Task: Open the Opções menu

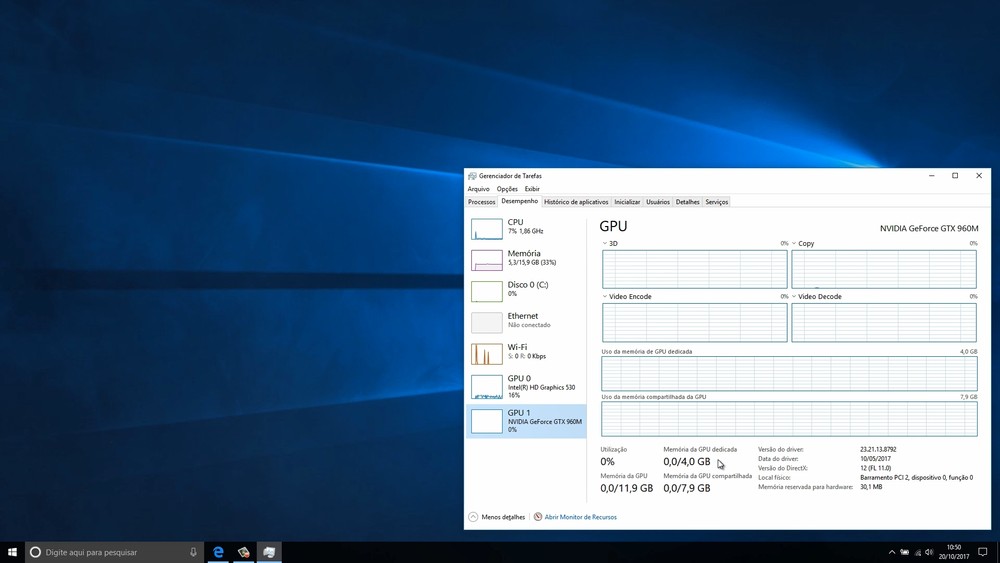Action: 507,189
